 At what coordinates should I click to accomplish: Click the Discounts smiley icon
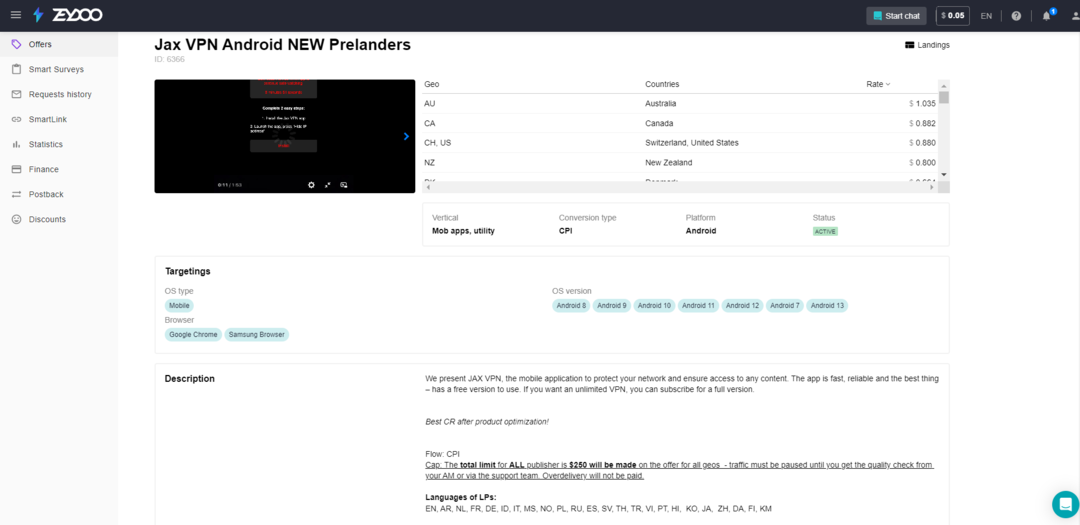coord(17,219)
